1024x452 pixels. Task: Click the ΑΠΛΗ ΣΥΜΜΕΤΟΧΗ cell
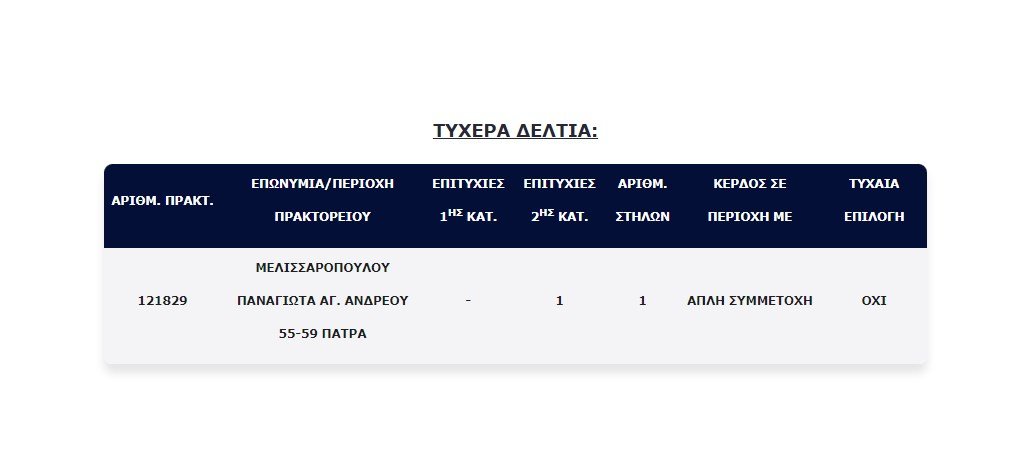[750, 301]
